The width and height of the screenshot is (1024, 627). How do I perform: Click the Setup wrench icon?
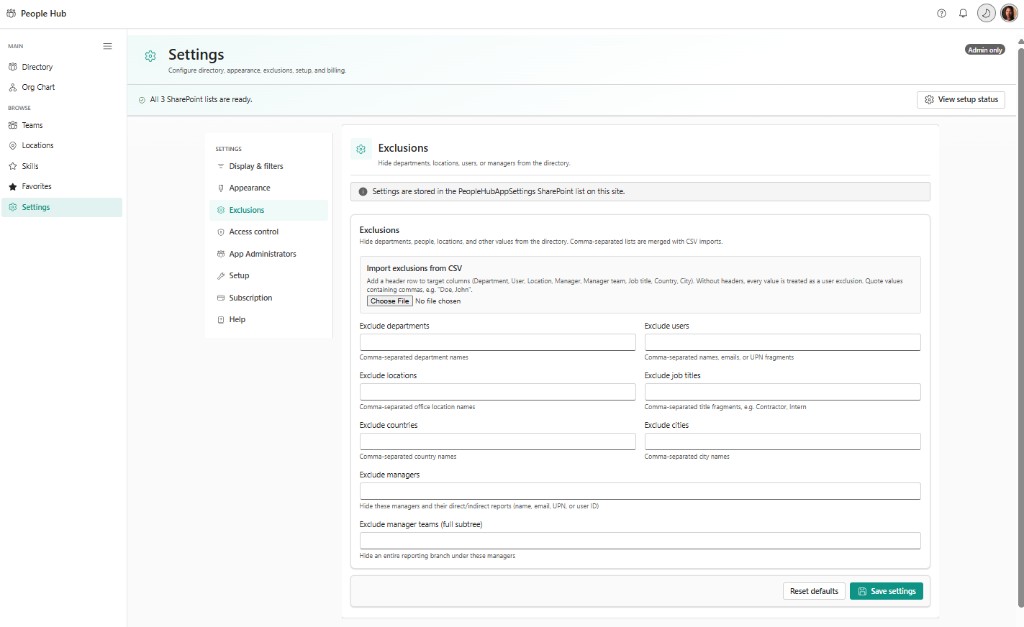221,276
